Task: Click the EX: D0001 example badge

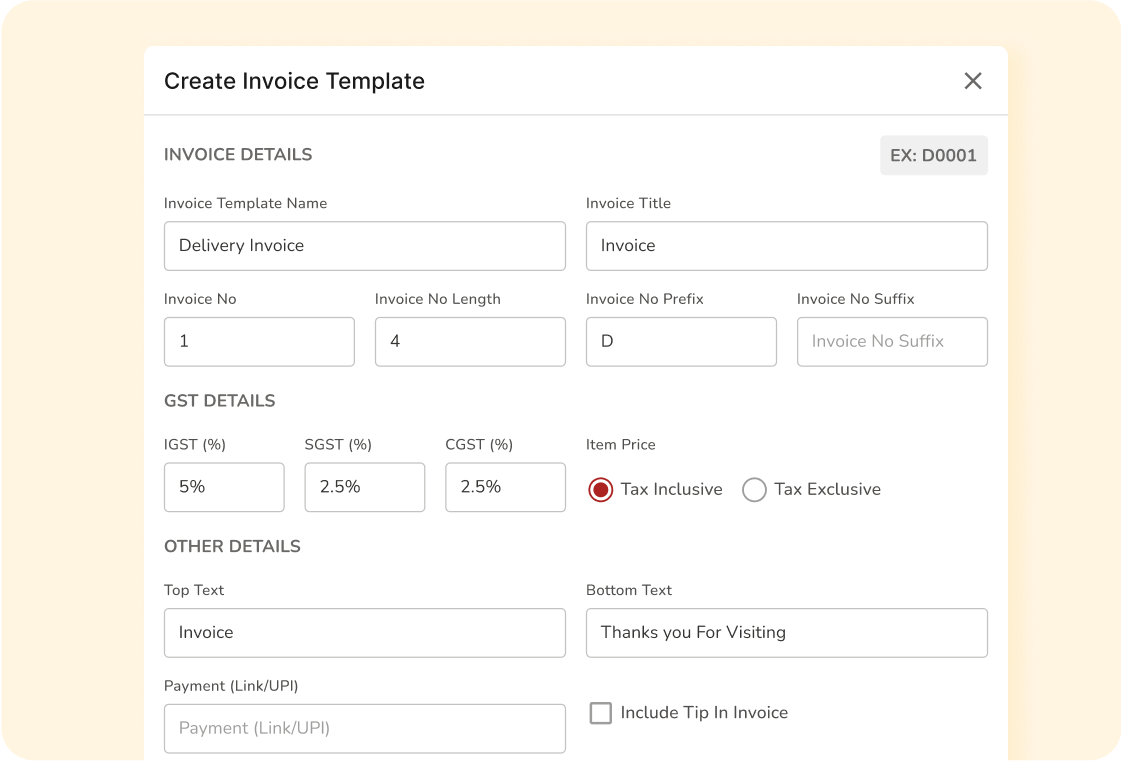Action: [933, 156]
